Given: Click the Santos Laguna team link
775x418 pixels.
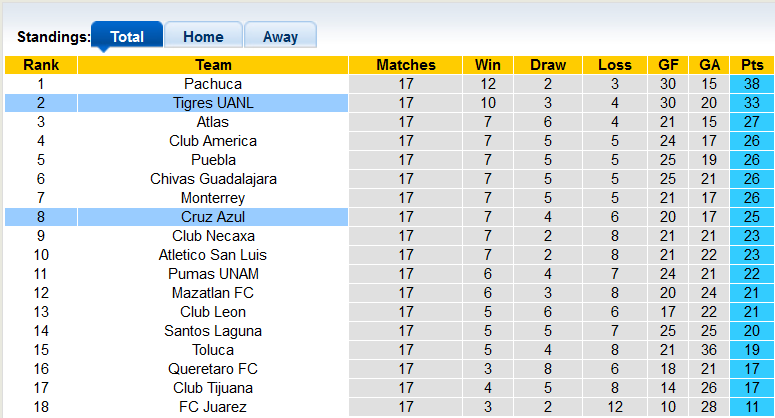Looking at the screenshot, I should [213, 331].
